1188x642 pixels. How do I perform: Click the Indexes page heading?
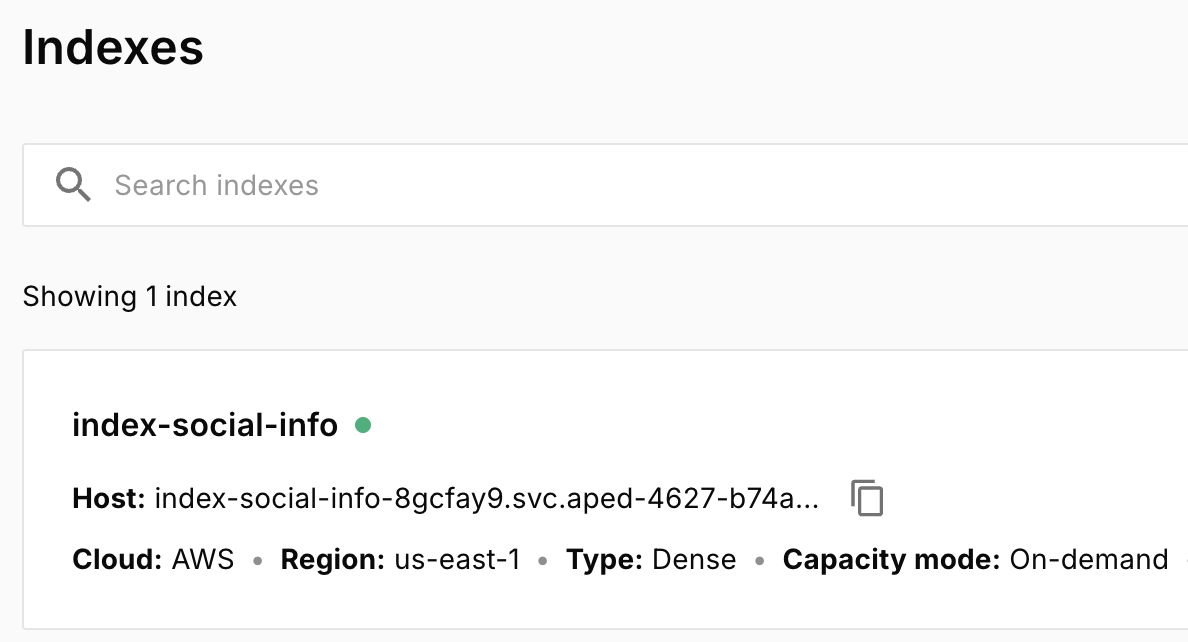pos(113,46)
